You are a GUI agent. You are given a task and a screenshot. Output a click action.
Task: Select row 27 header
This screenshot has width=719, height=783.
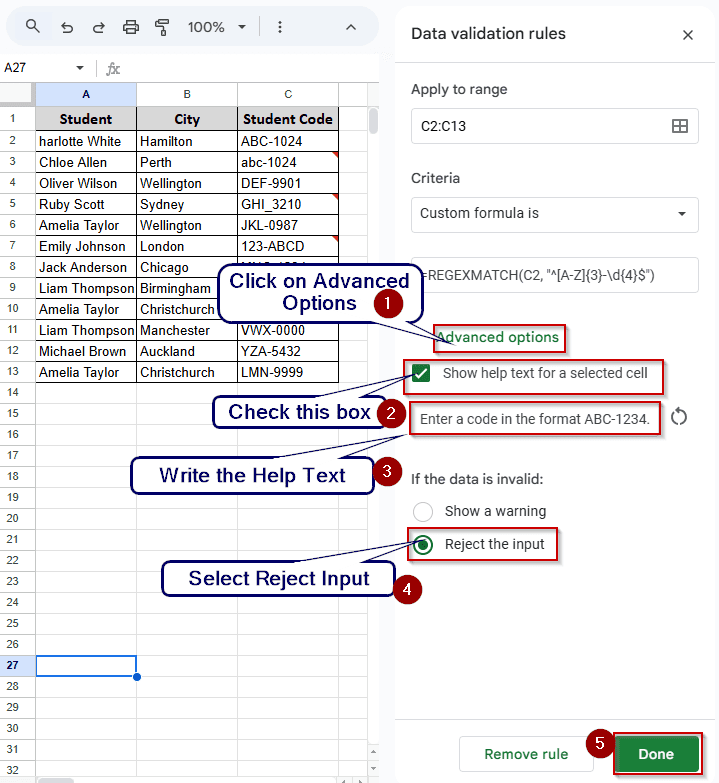[17, 665]
